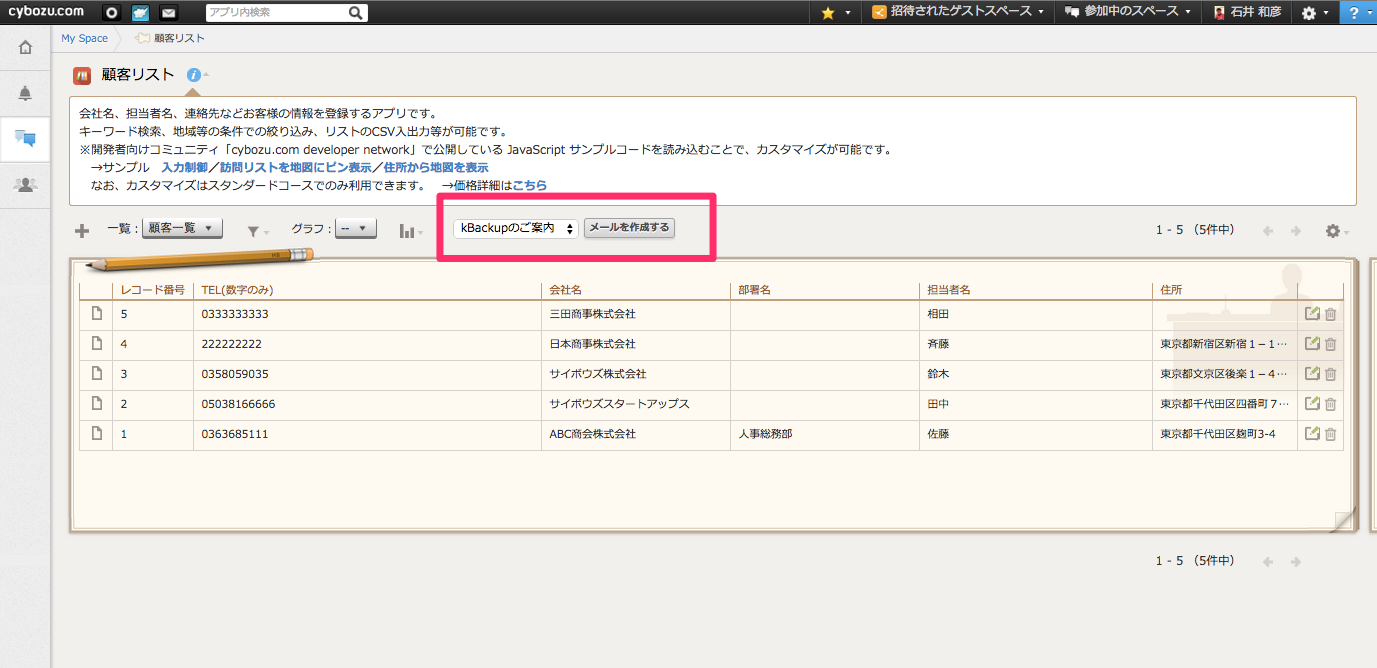Open the グラフ dropdown
The width and height of the screenshot is (1377, 668).
tap(355, 229)
